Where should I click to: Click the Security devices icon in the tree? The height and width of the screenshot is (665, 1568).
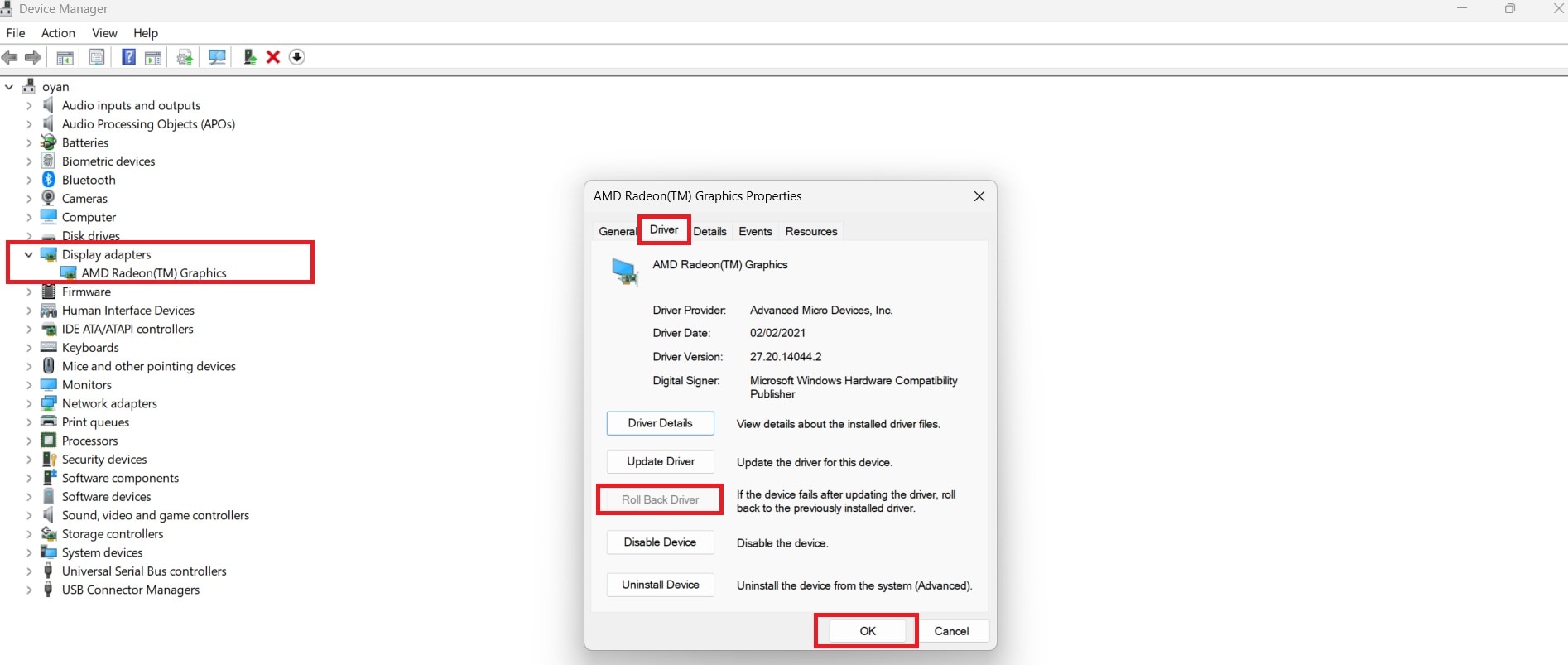49,459
